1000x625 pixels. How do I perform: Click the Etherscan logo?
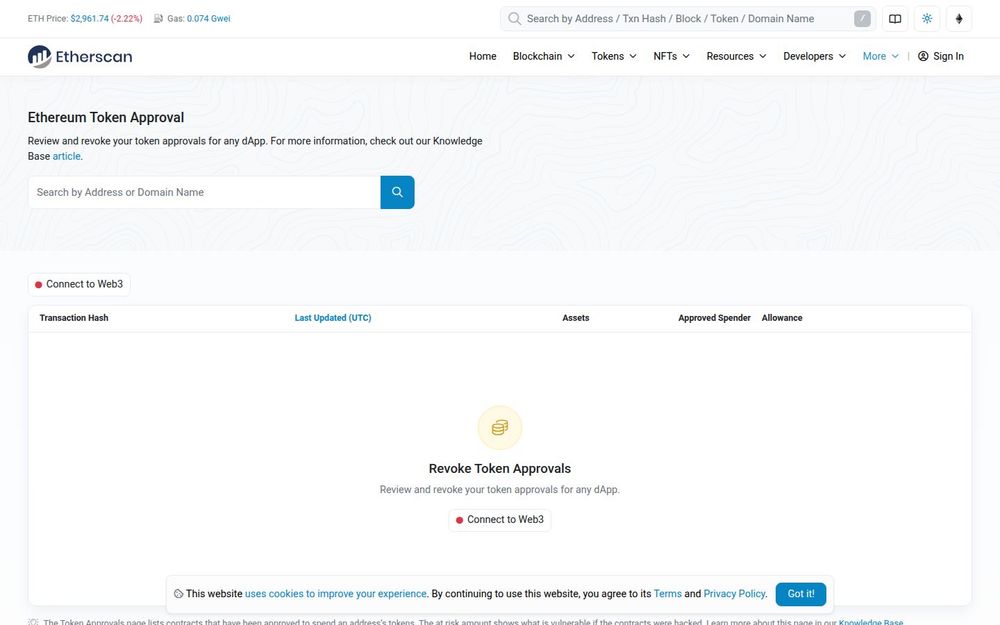tap(80, 57)
